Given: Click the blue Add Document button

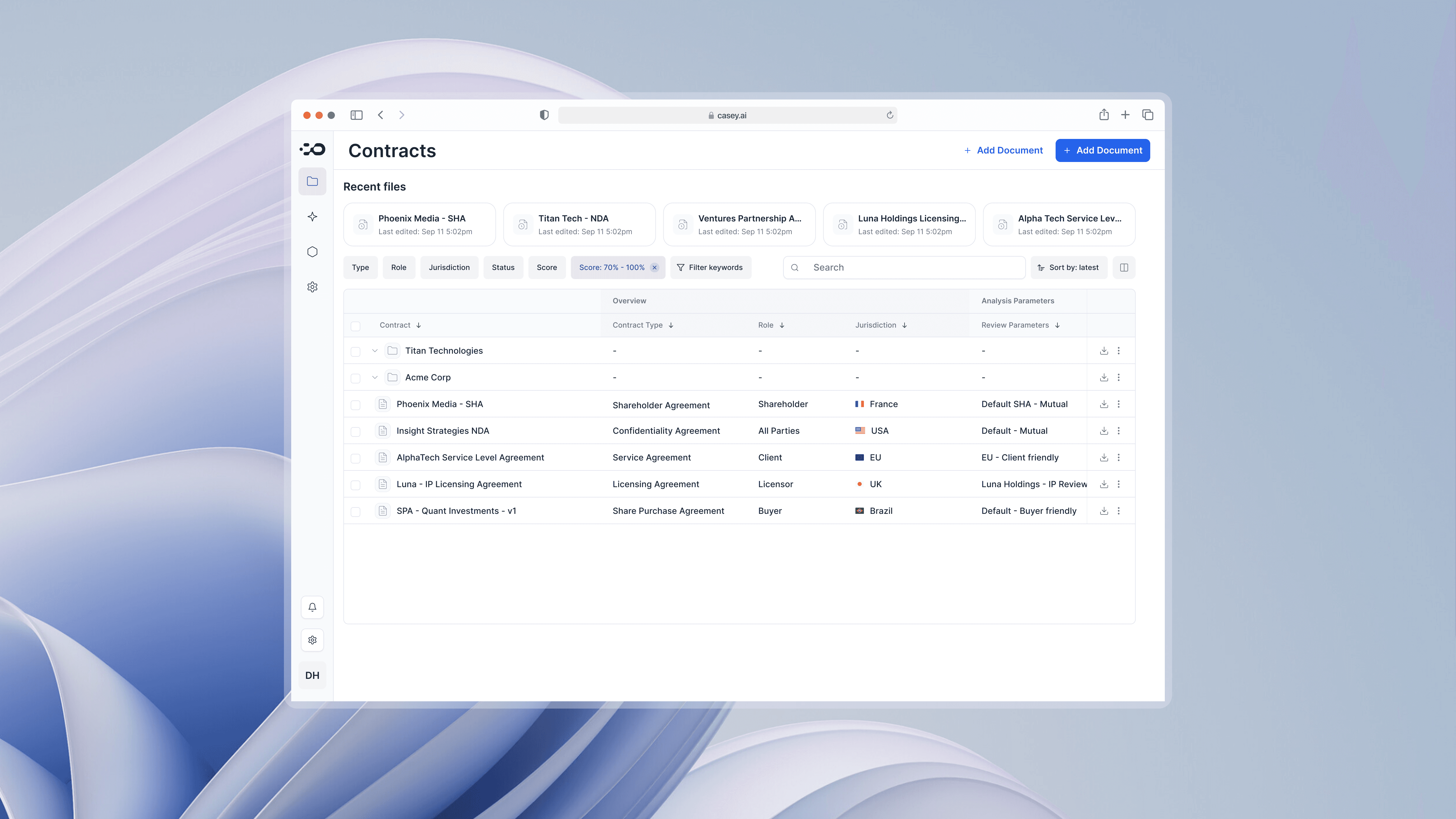Looking at the screenshot, I should pyautogui.click(x=1102, y=150).
